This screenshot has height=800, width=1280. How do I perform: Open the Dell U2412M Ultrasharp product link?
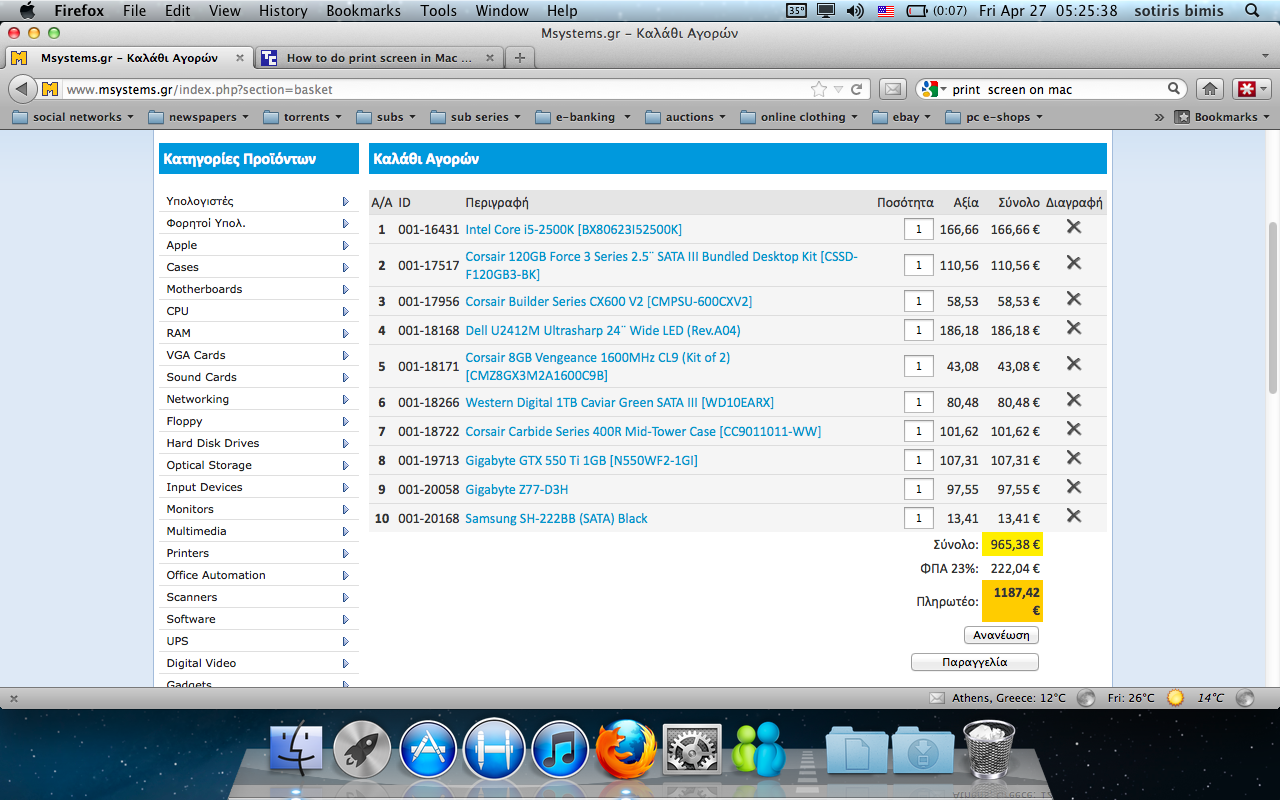click(603, 330)
